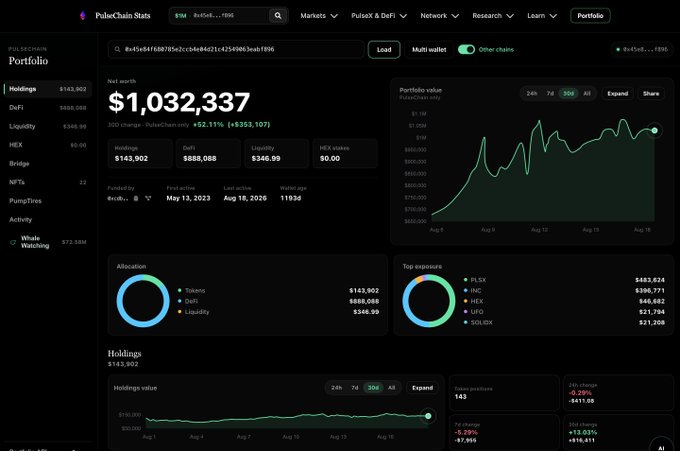Click the net worth $1,032,337 value
This screenshot has width=680, height=451.
(179, 102)
